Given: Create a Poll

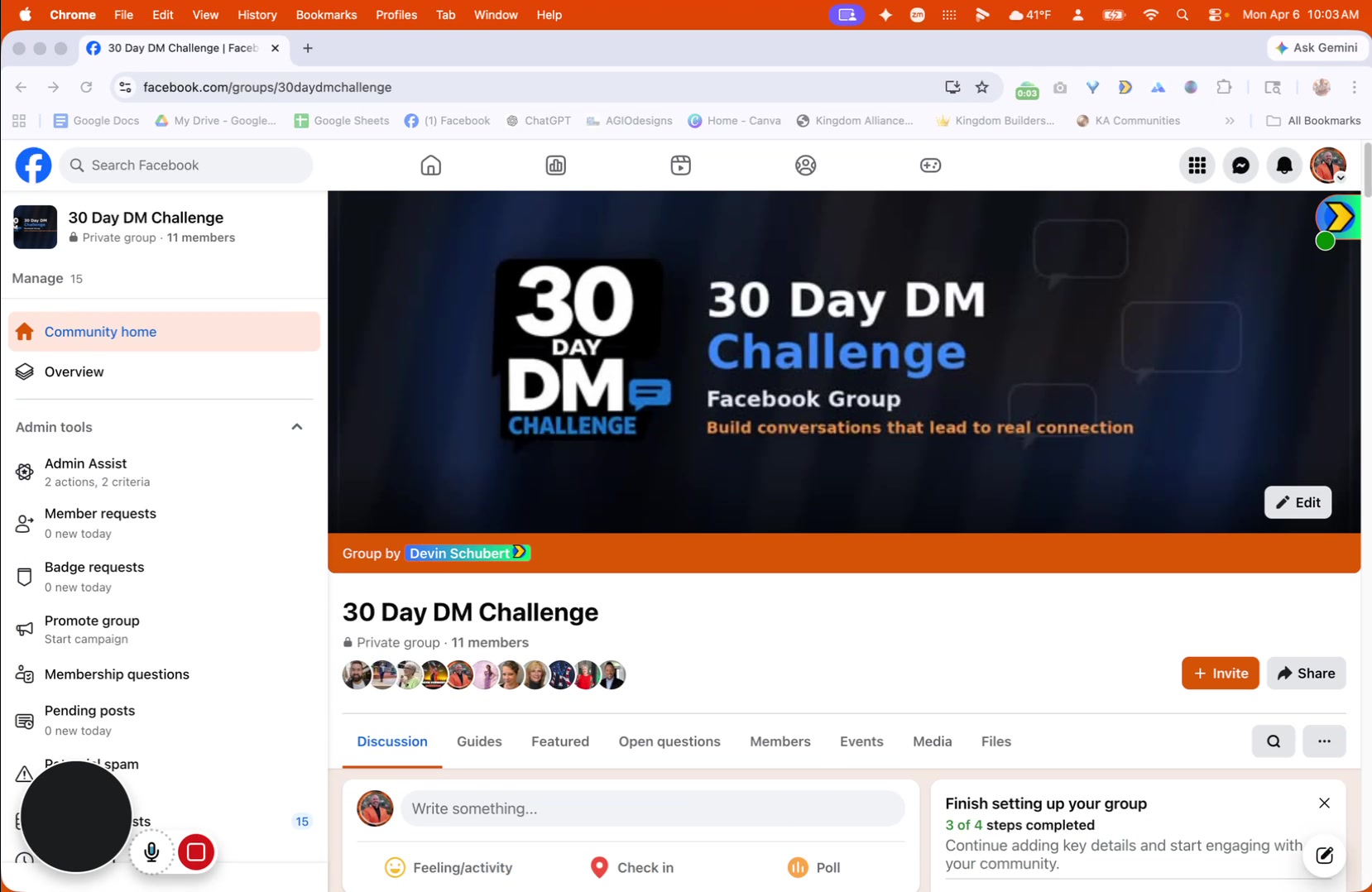Looking at the screenshot, I should 815,867.
